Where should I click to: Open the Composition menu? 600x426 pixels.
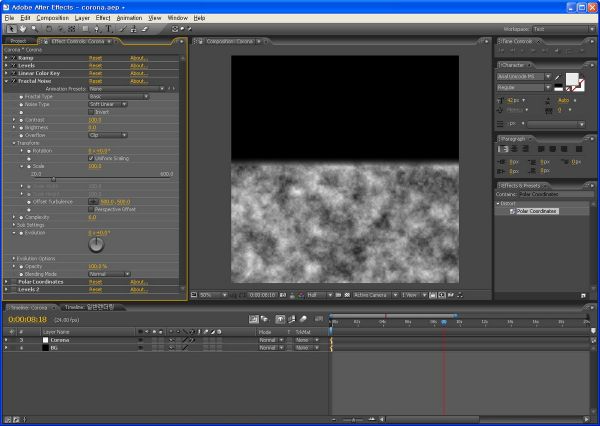coord(52,18)
